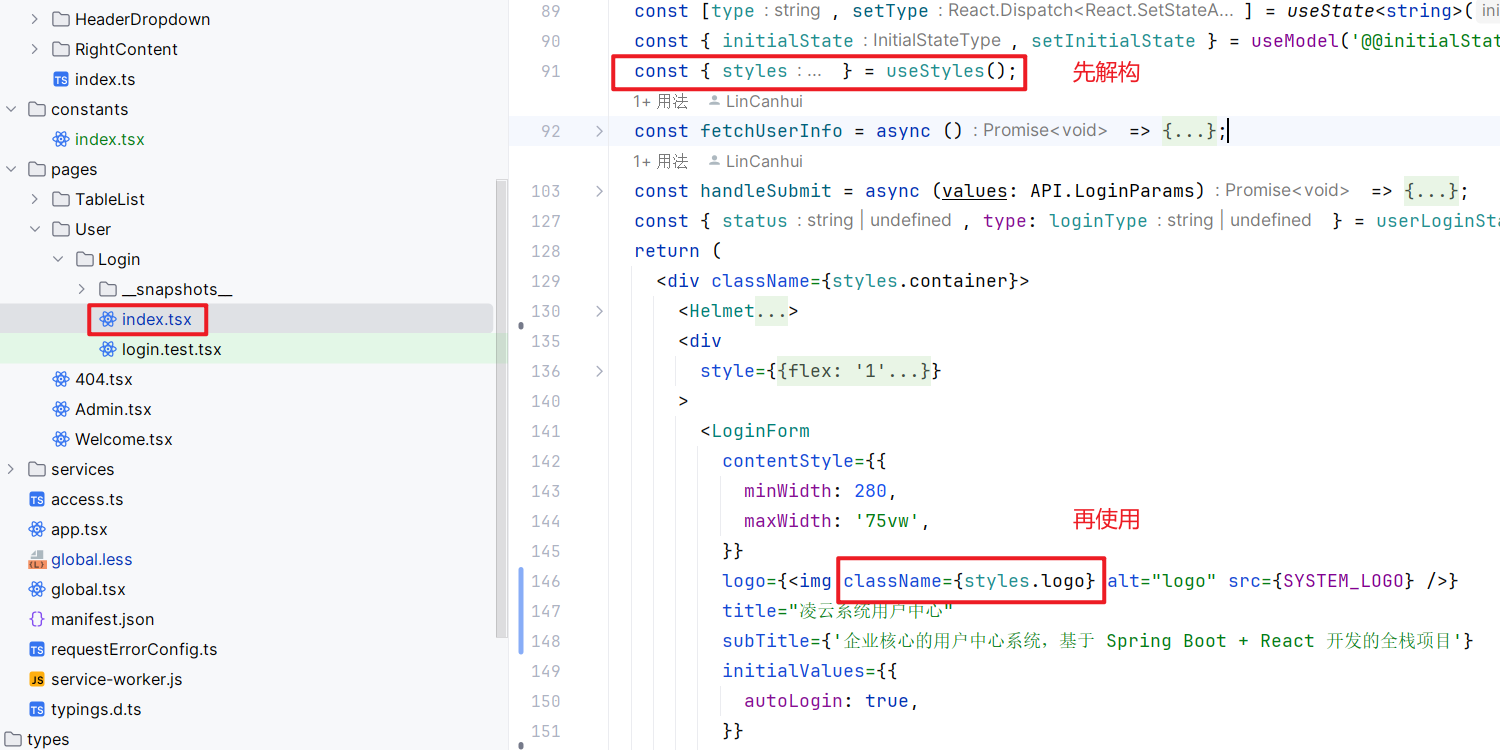Click the TypeScript icon beside access.ts
The image size is (1500, 750).
37,499
